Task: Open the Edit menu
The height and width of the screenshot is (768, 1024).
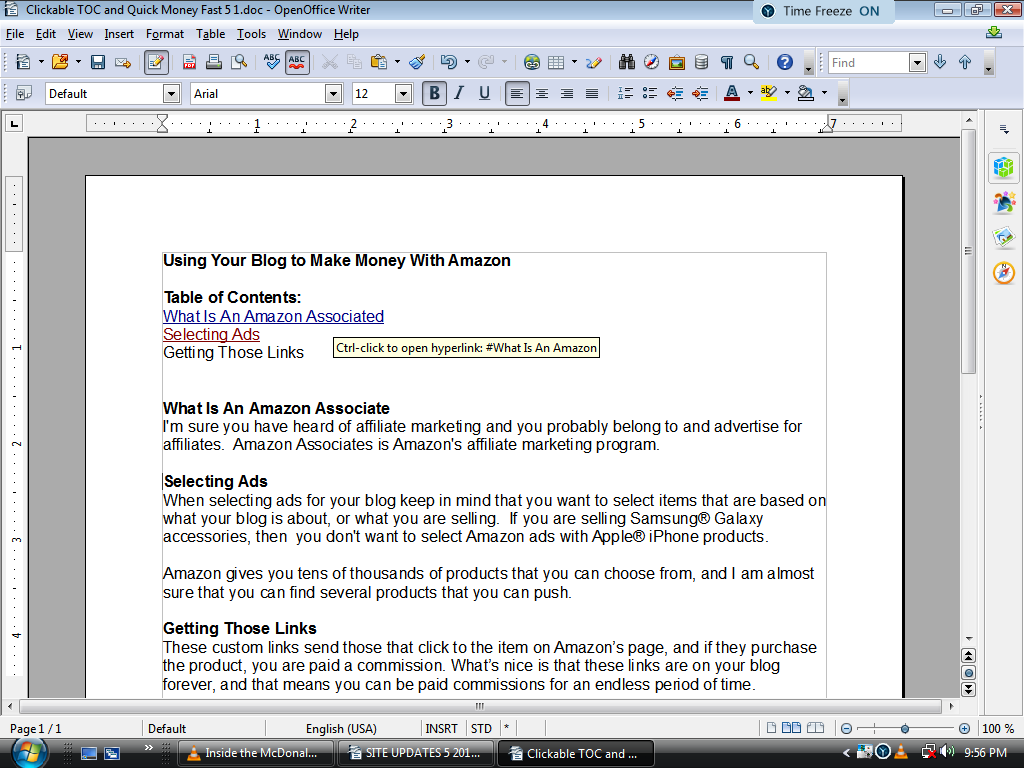Action: pos(46,34)
